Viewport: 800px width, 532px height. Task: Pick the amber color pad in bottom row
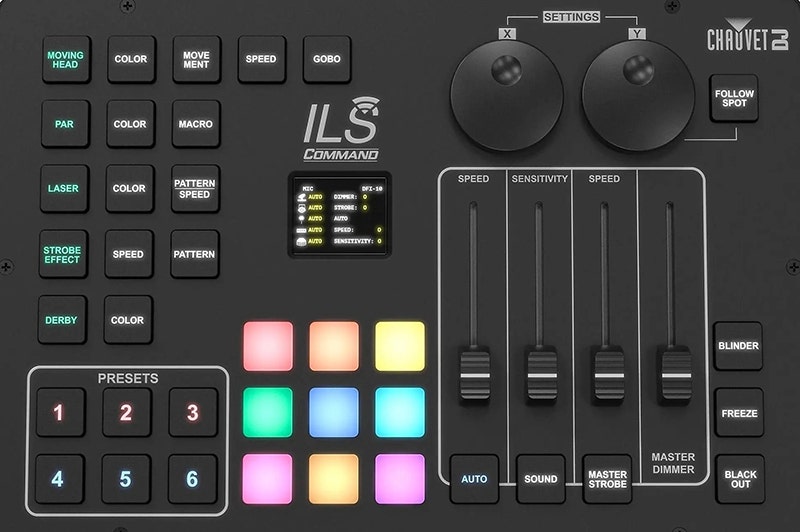point(334,478)
